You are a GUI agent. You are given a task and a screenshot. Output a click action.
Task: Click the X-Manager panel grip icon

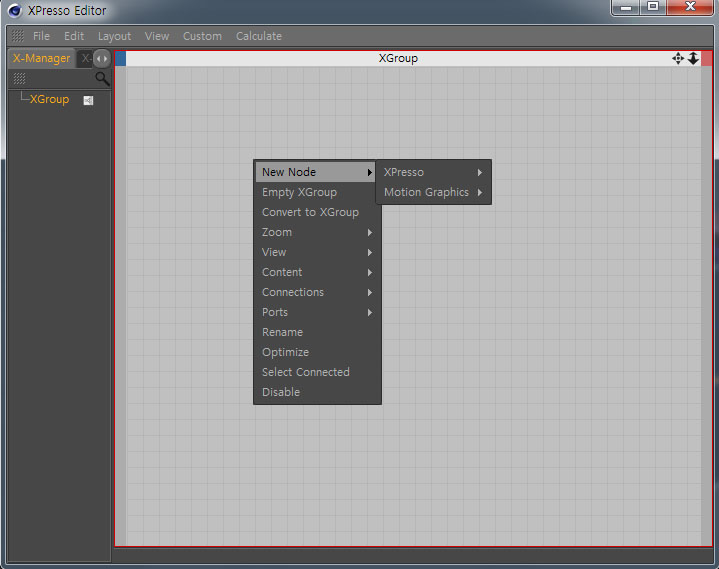click(19, 78)
